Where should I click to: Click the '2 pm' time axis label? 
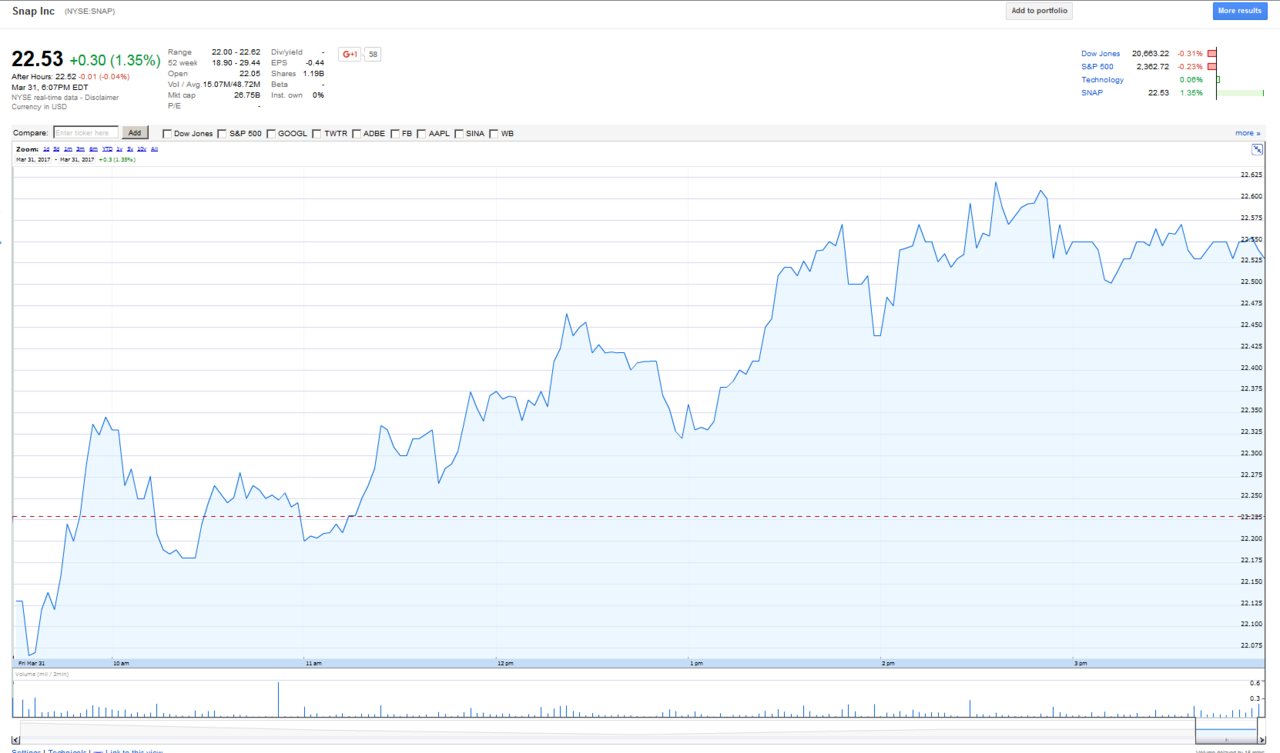pos(887,663)
